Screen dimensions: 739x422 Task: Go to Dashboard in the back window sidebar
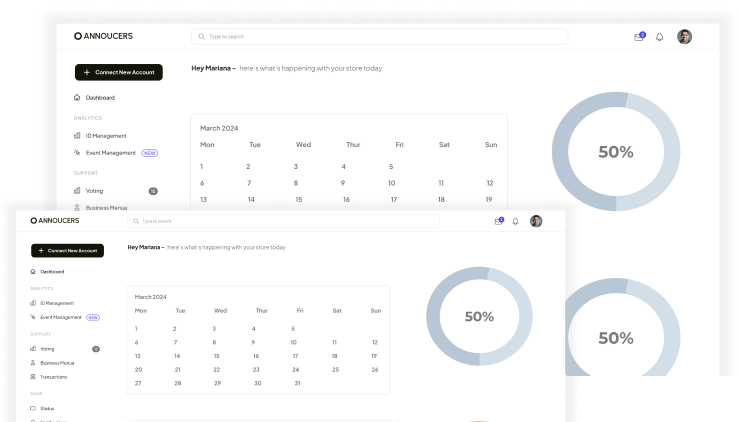point(99,98)
